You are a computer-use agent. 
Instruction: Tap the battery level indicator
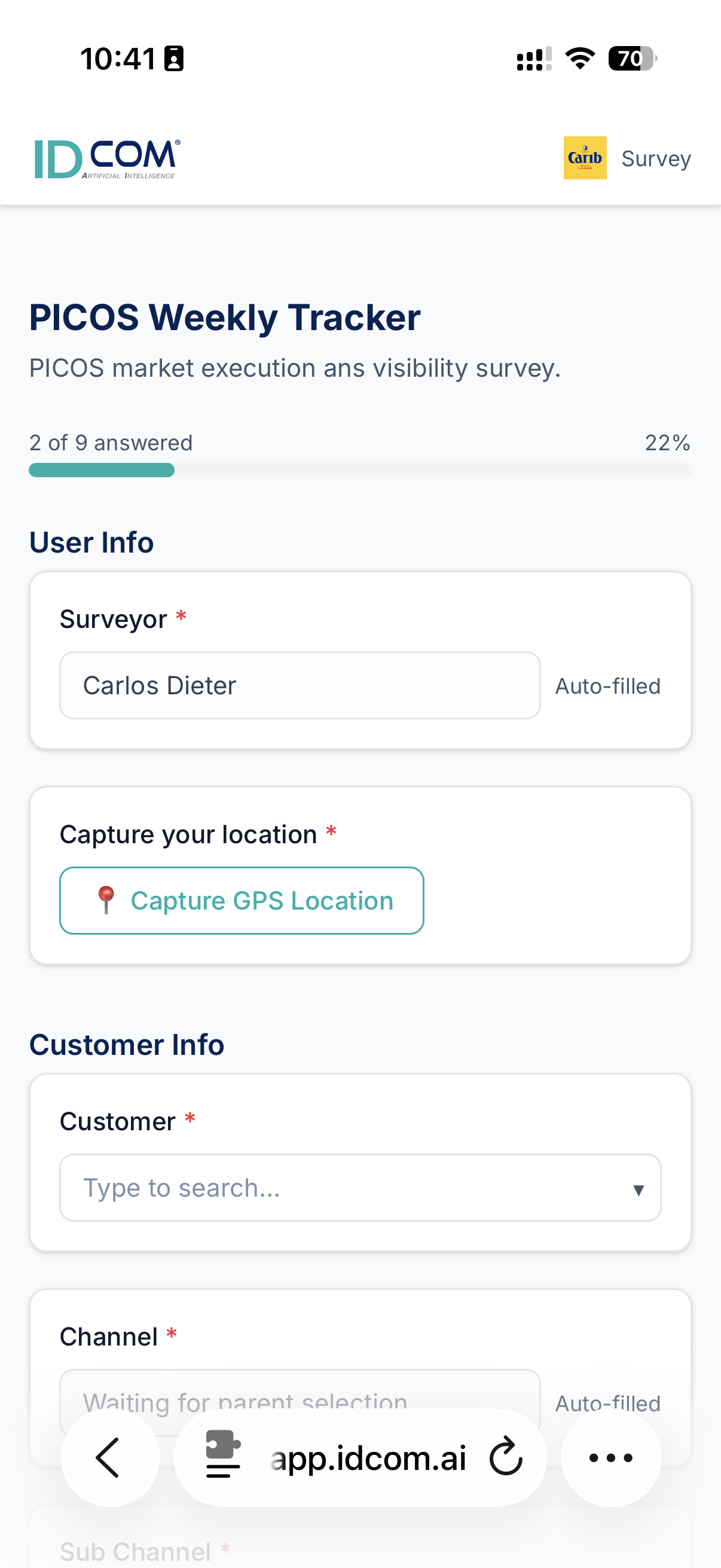[x=632, y=59]
